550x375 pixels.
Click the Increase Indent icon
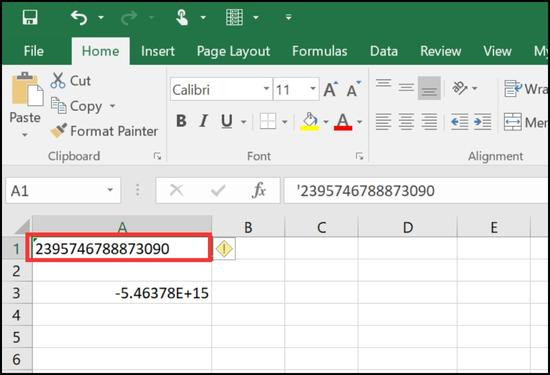coord(482,122)
